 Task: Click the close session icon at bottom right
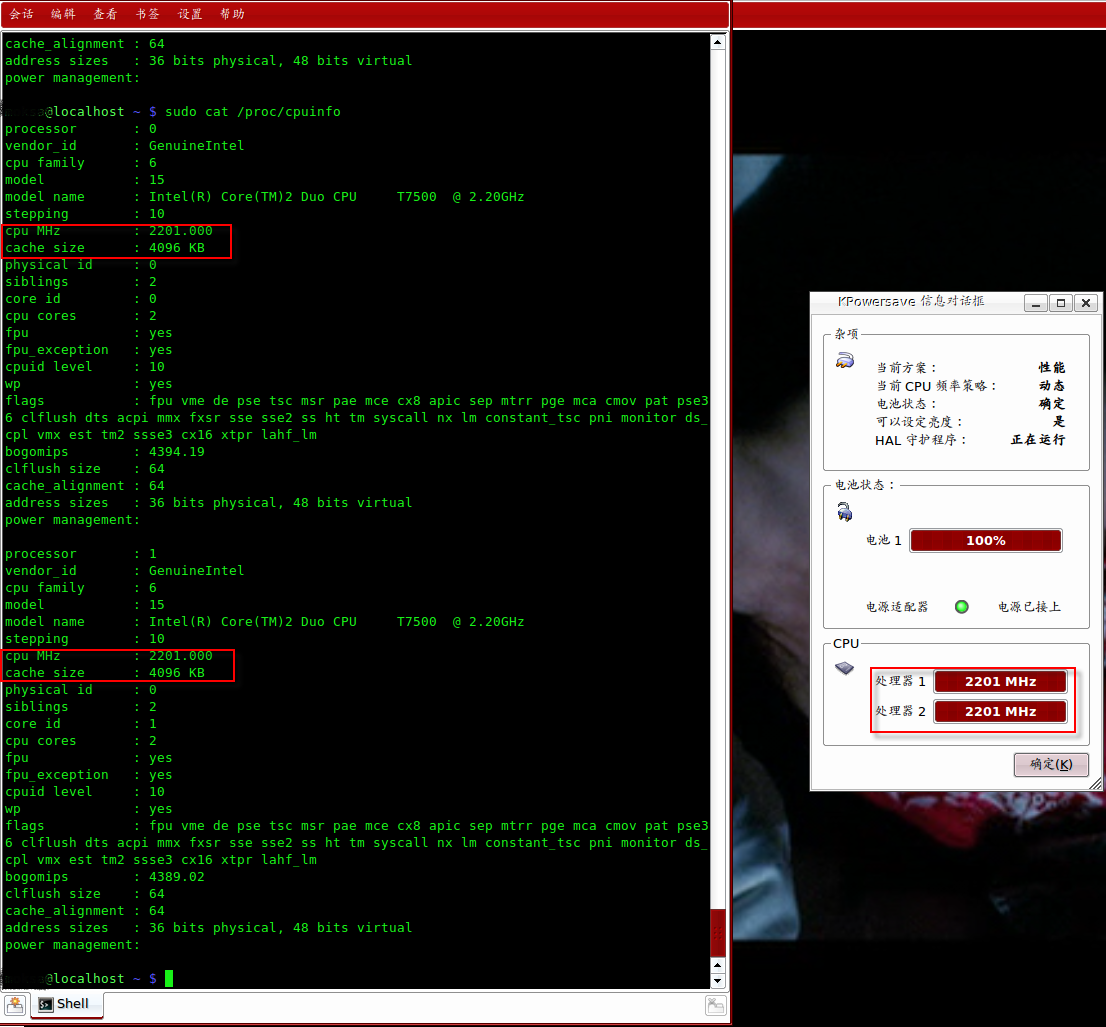click(x=715, y=1005)
